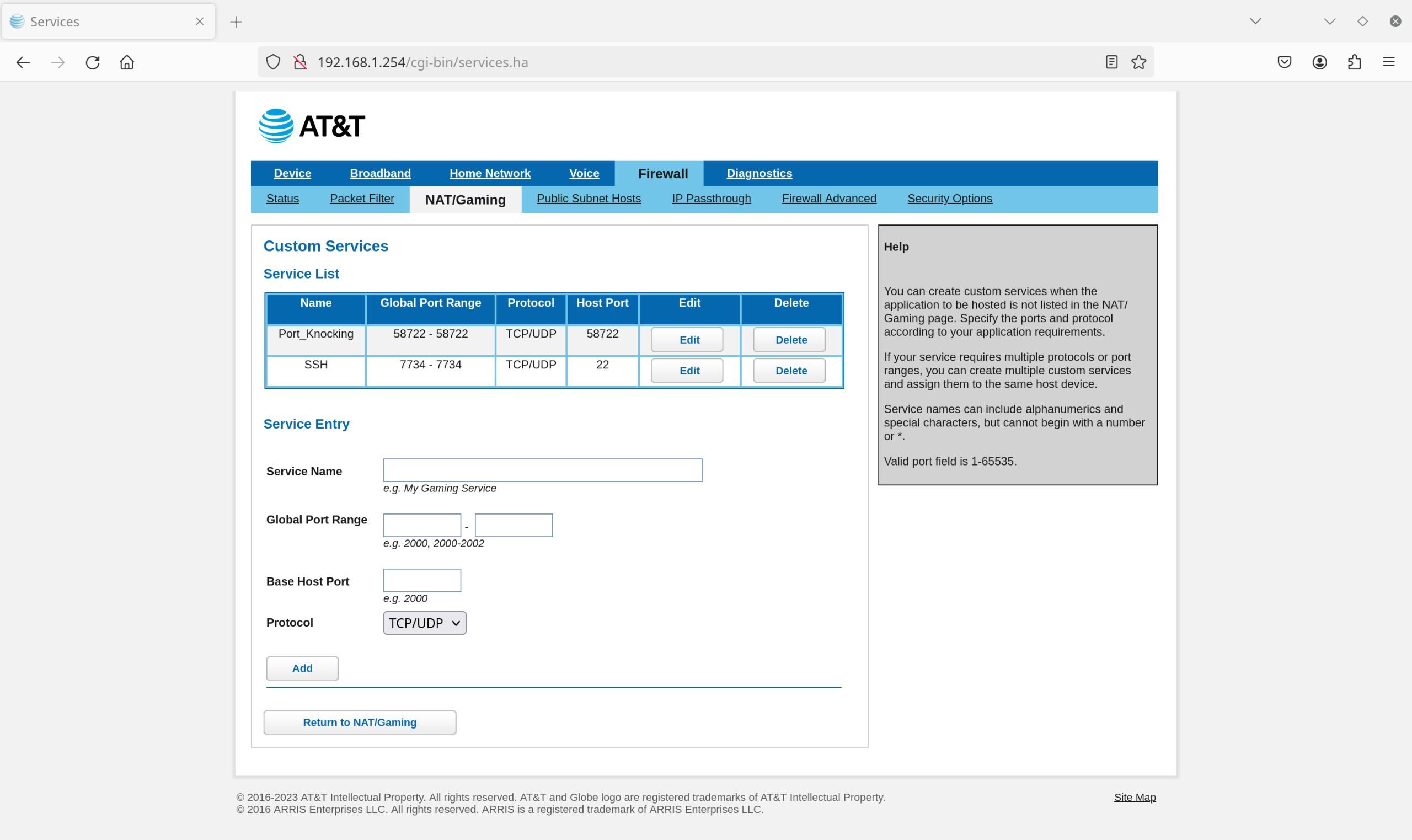Open the Security Options sub-tab
The image size is (1412, 840).
pyautogui.click(x=950, y=199)
